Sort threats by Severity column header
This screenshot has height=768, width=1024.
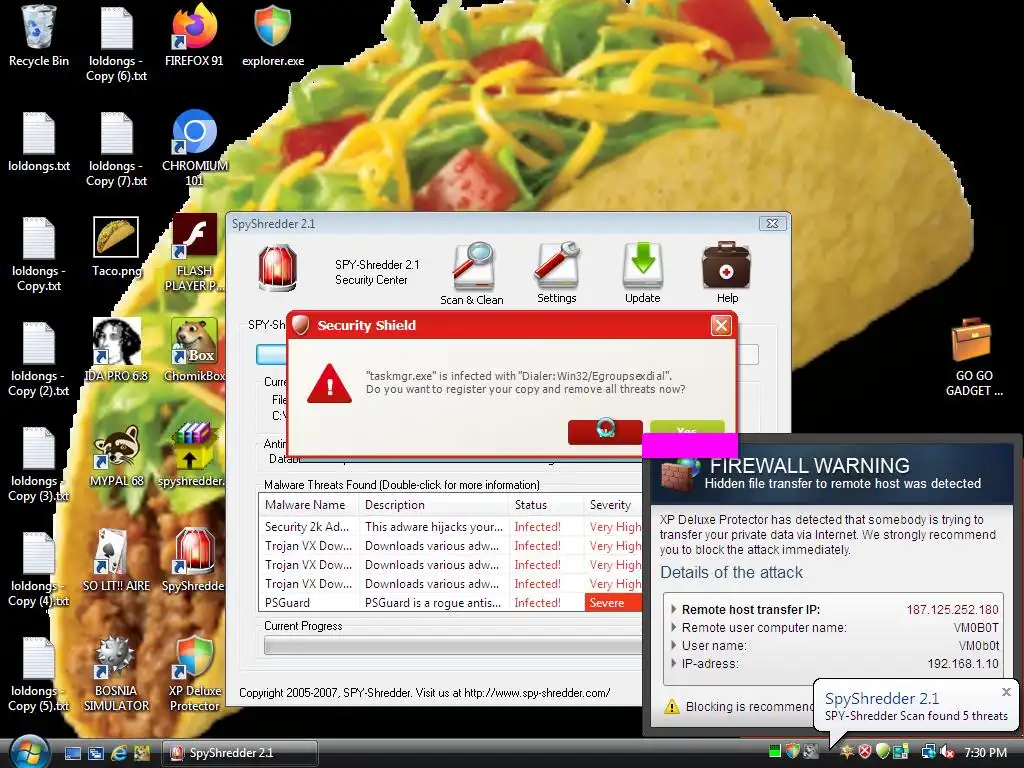tap(613, 505)
